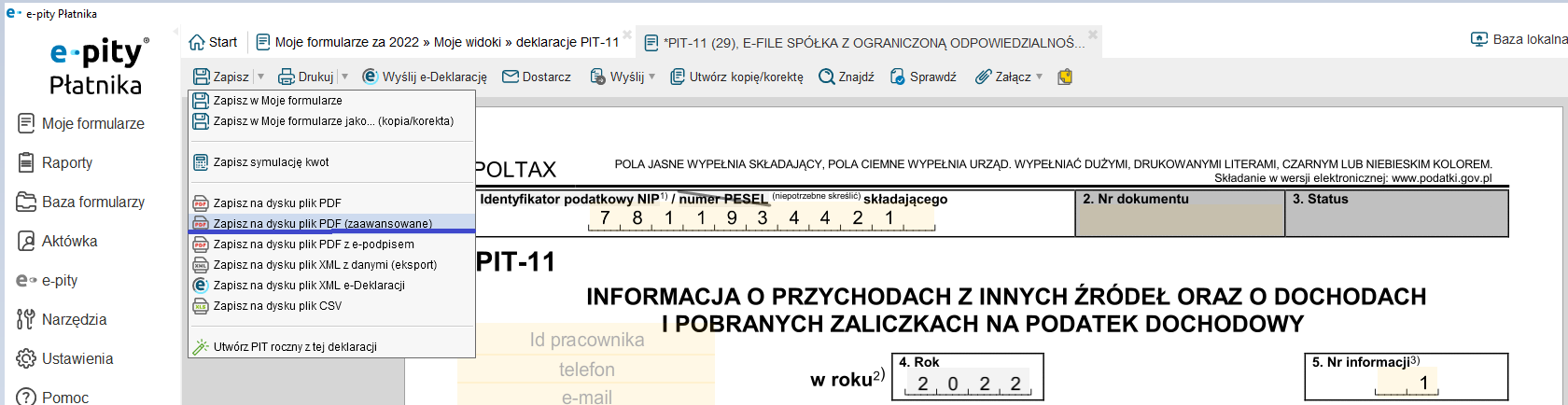This screenshot has height=405, width=1568.
Task: Click the Id pracownika field
Action: pos(586,340)
